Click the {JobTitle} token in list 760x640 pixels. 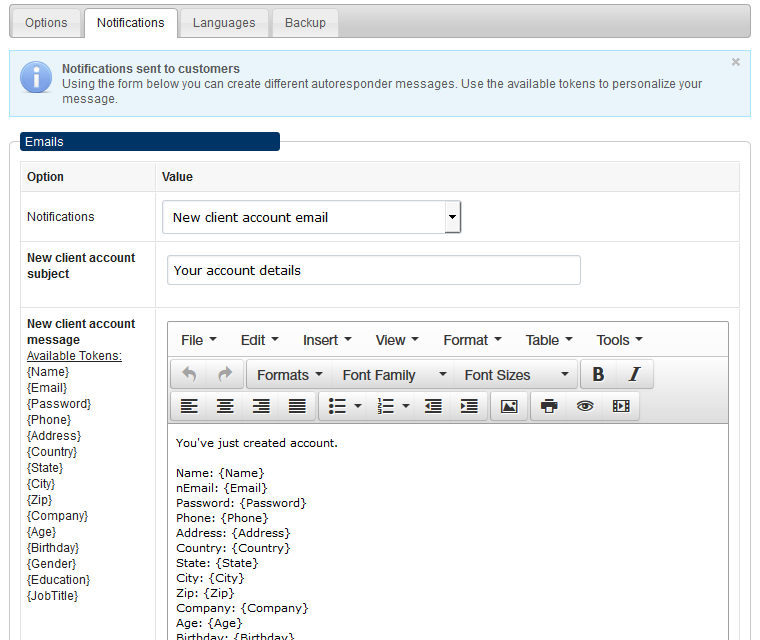pyautogui.click(x=52, y=596)
